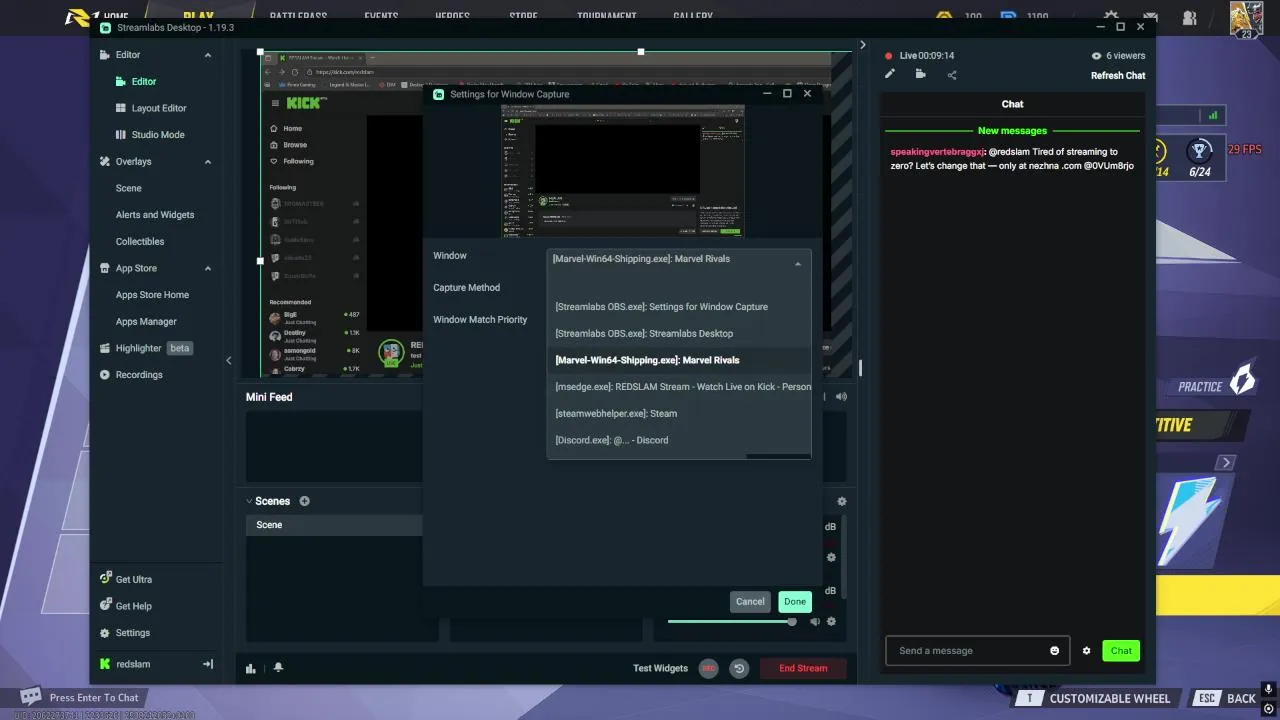Choose steamwebhelper Steam window option
Screen dimensions: 1280x720
point(679,413)
